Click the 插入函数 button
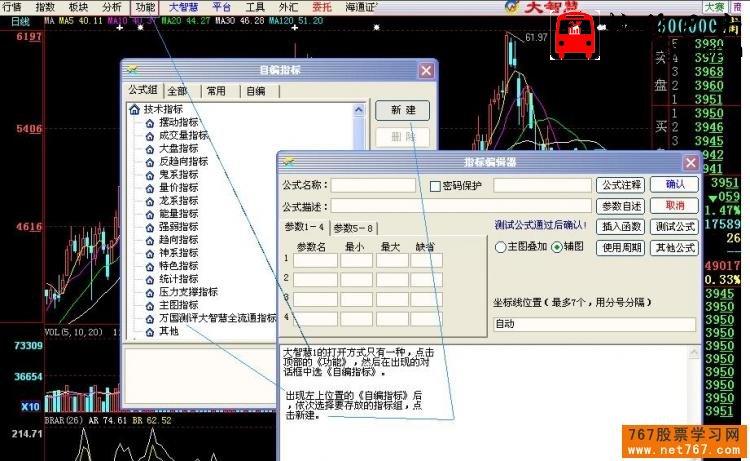 [x=620, y=226]
